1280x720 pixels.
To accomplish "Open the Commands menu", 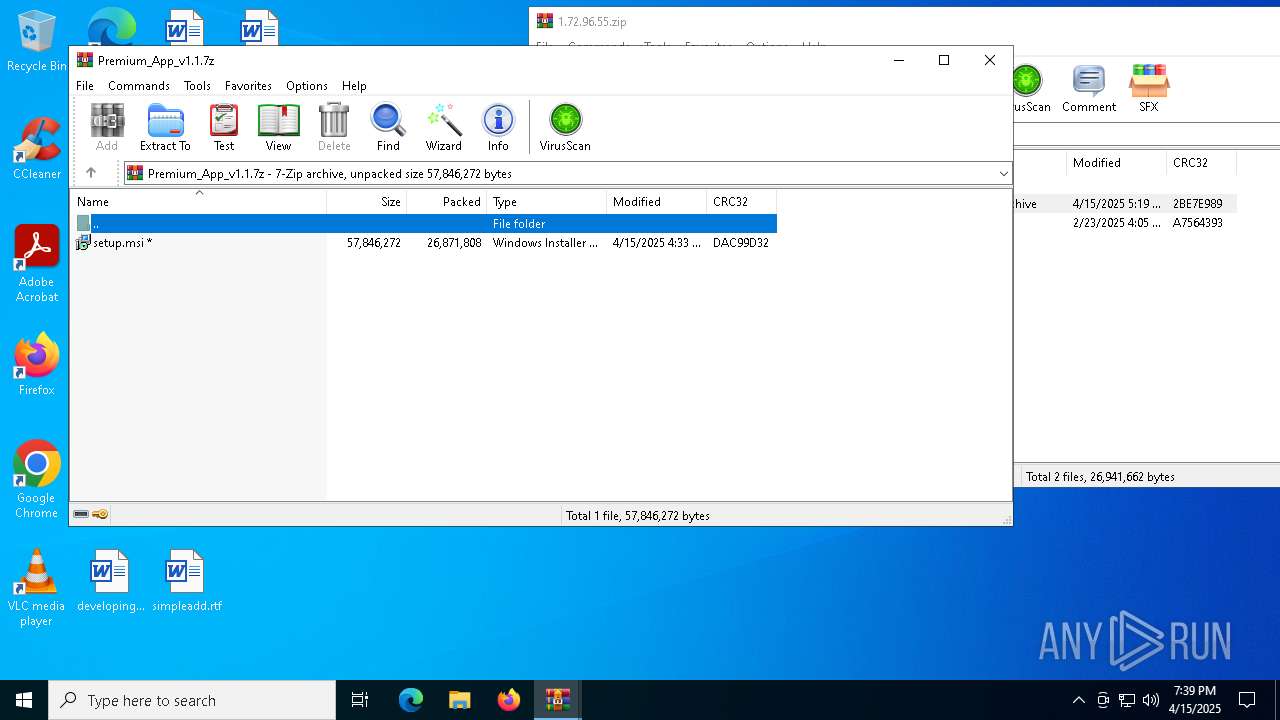I will tap(139, 86).
